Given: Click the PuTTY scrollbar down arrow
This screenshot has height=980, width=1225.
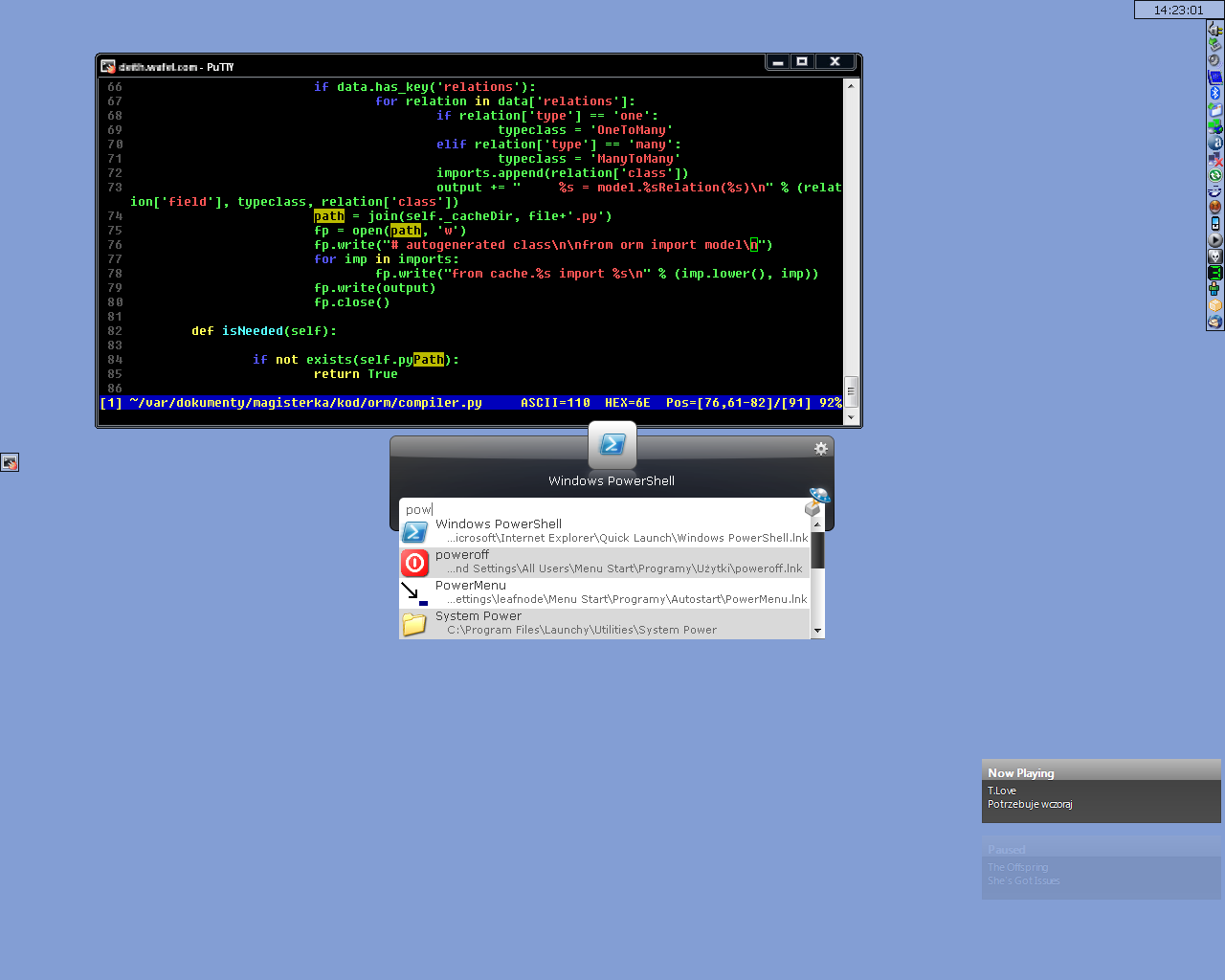Looking at the screenshot, I should [851, 417].
